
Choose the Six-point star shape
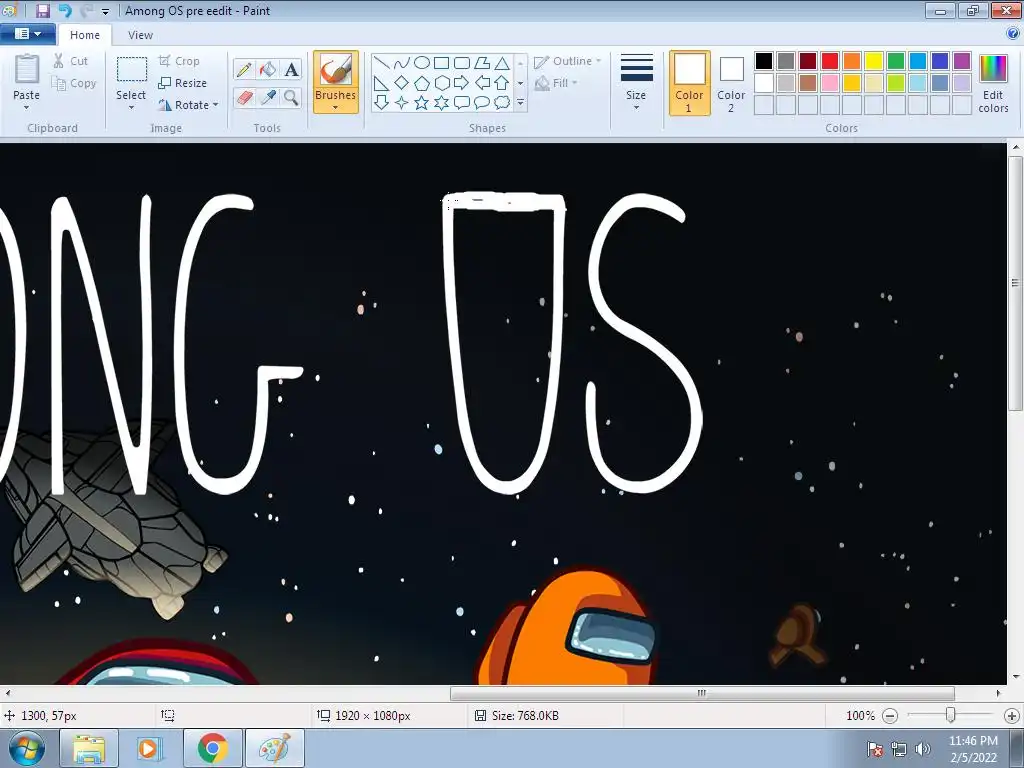coord(441,103)
